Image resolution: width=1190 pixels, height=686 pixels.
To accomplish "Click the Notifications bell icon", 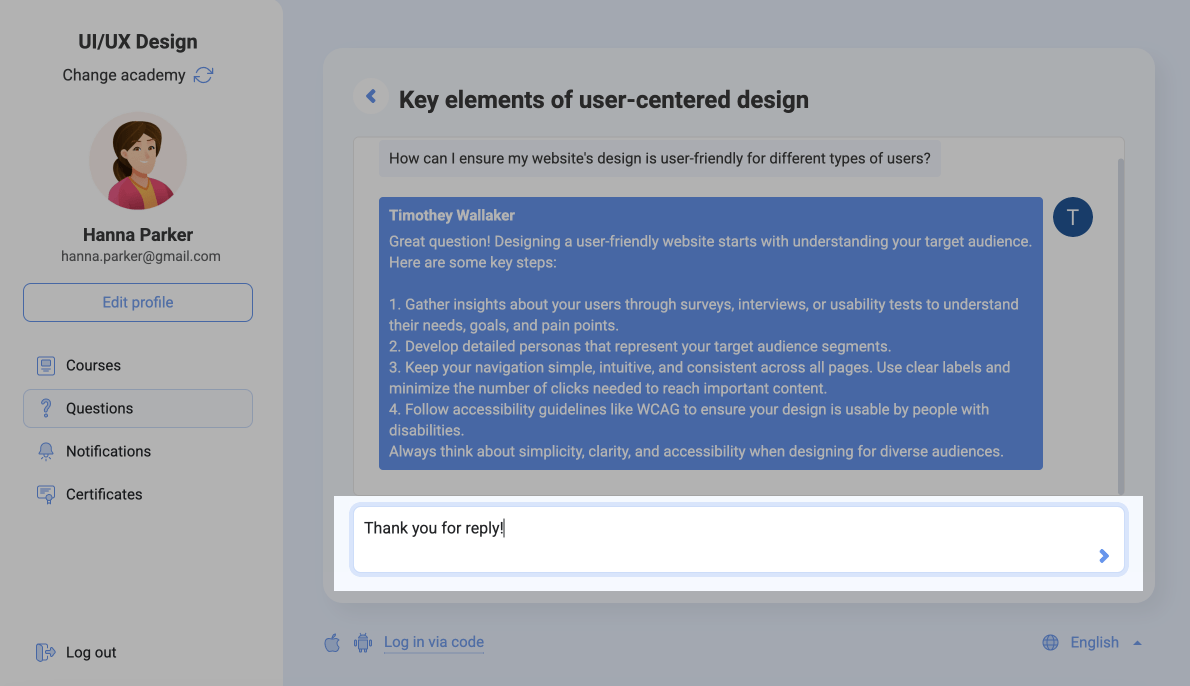I will (x=46, y=452).
